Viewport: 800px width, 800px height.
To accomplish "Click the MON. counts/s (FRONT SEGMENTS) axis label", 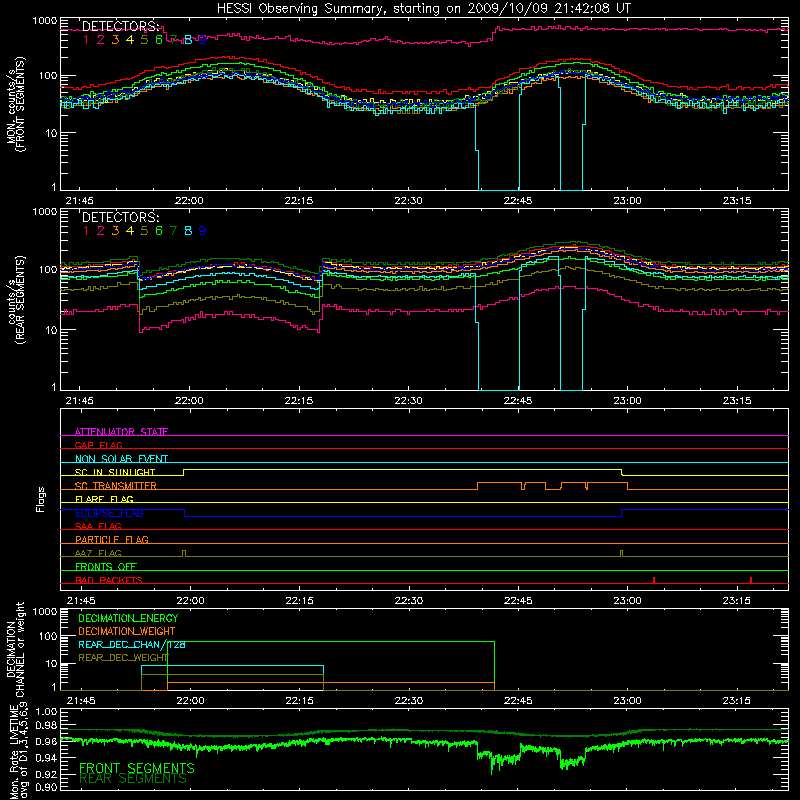I will point(16,104).
